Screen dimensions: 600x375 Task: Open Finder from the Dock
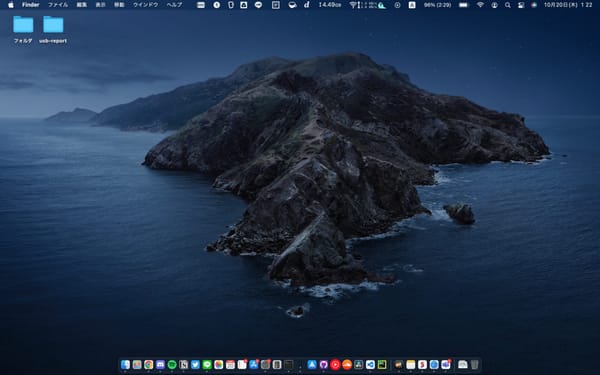coord(125,365)
